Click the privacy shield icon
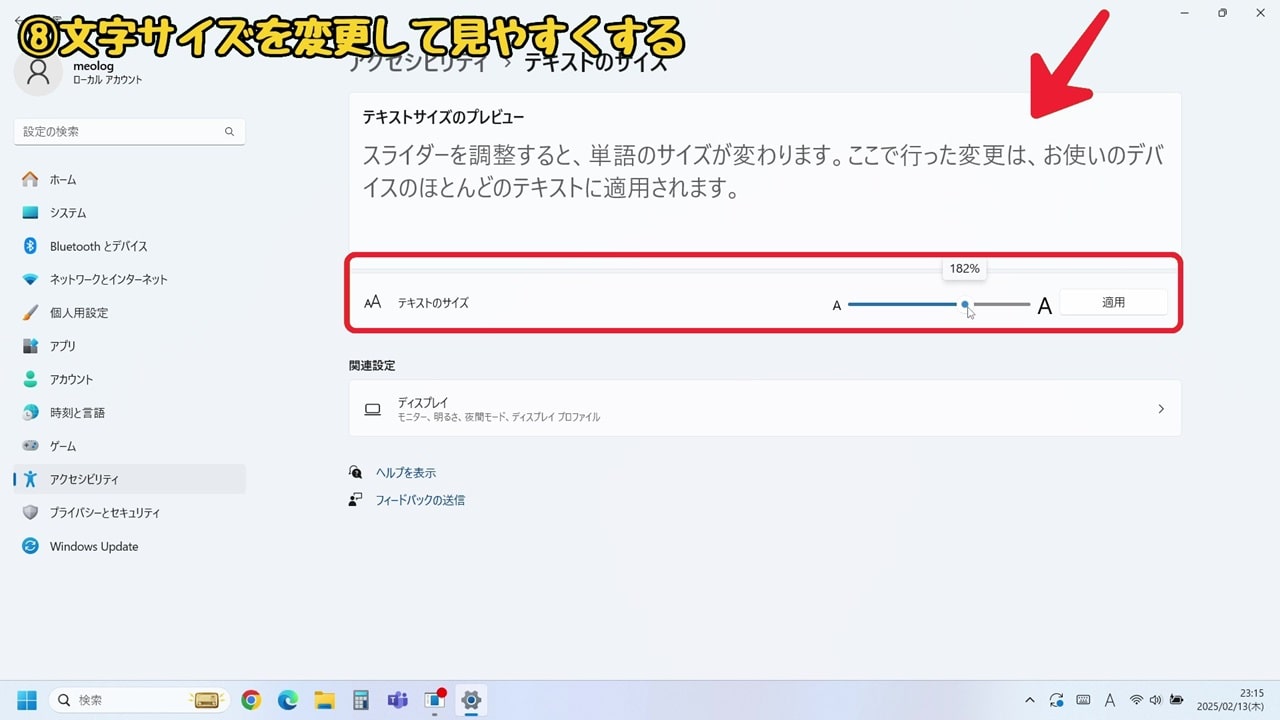 click(30, 513)
